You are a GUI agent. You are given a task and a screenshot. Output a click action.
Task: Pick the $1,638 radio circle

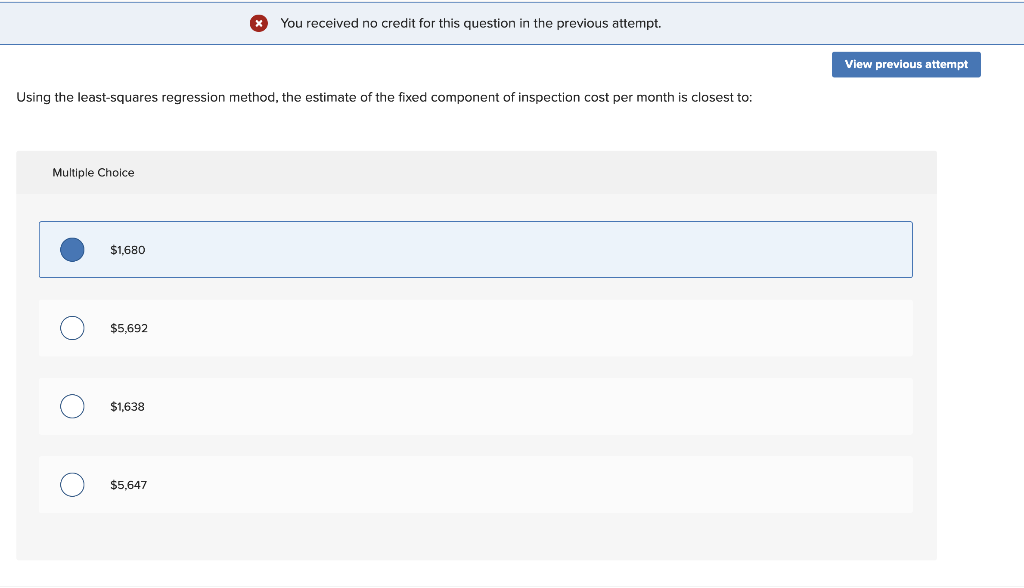pos(72,406)
